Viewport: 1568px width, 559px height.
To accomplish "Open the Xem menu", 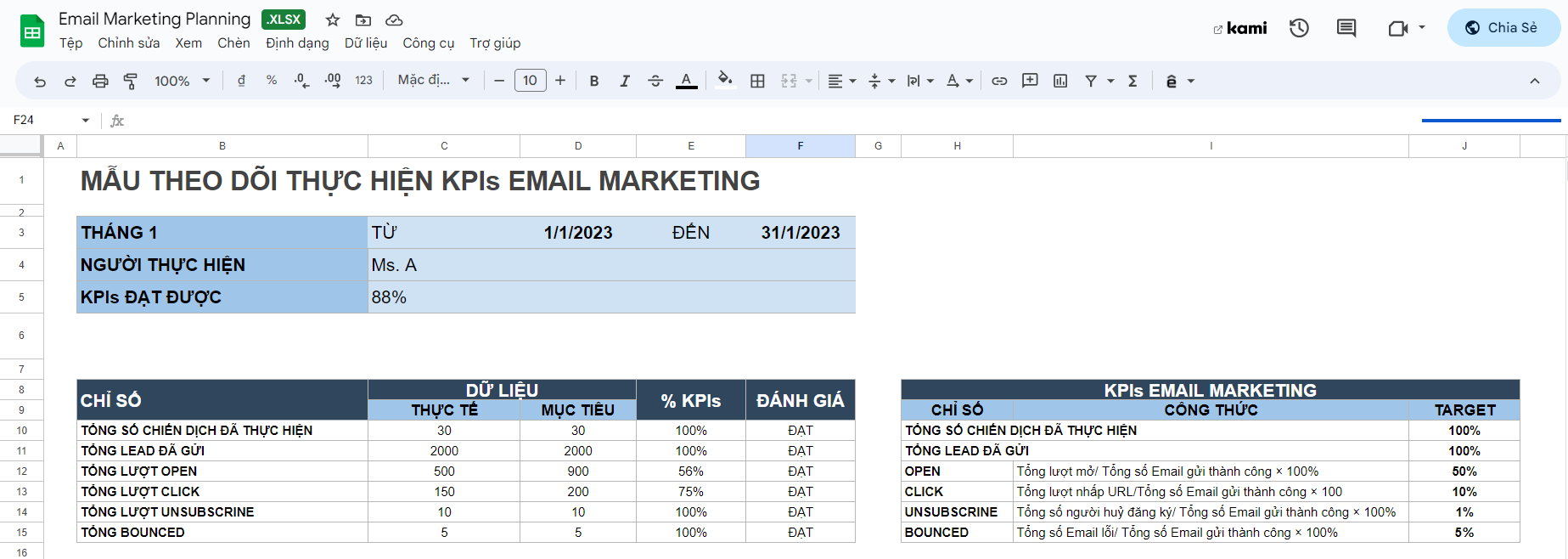I will coord(188,42).
